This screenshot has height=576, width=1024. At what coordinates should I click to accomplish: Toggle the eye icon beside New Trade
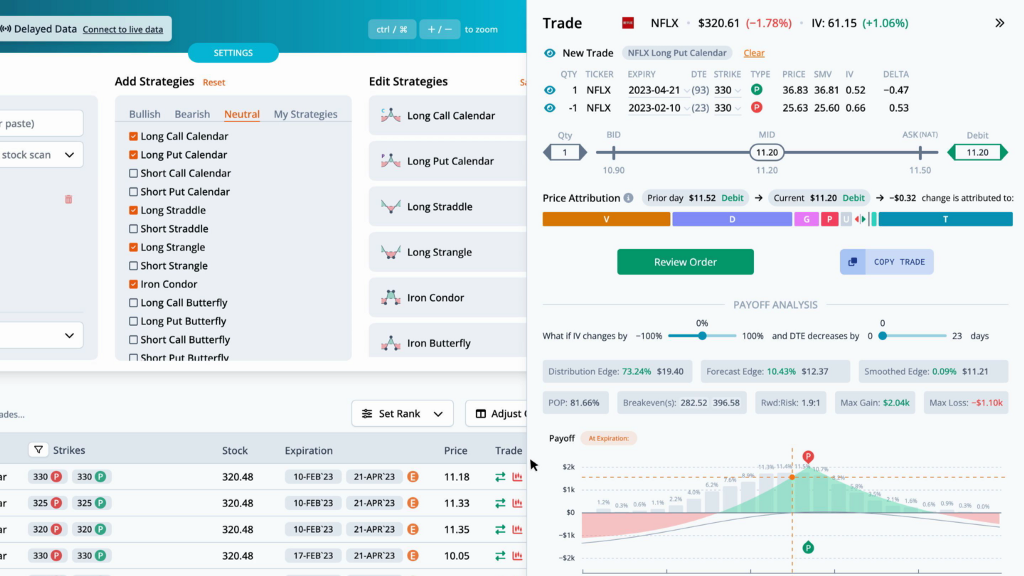click(x=550, y=53)
